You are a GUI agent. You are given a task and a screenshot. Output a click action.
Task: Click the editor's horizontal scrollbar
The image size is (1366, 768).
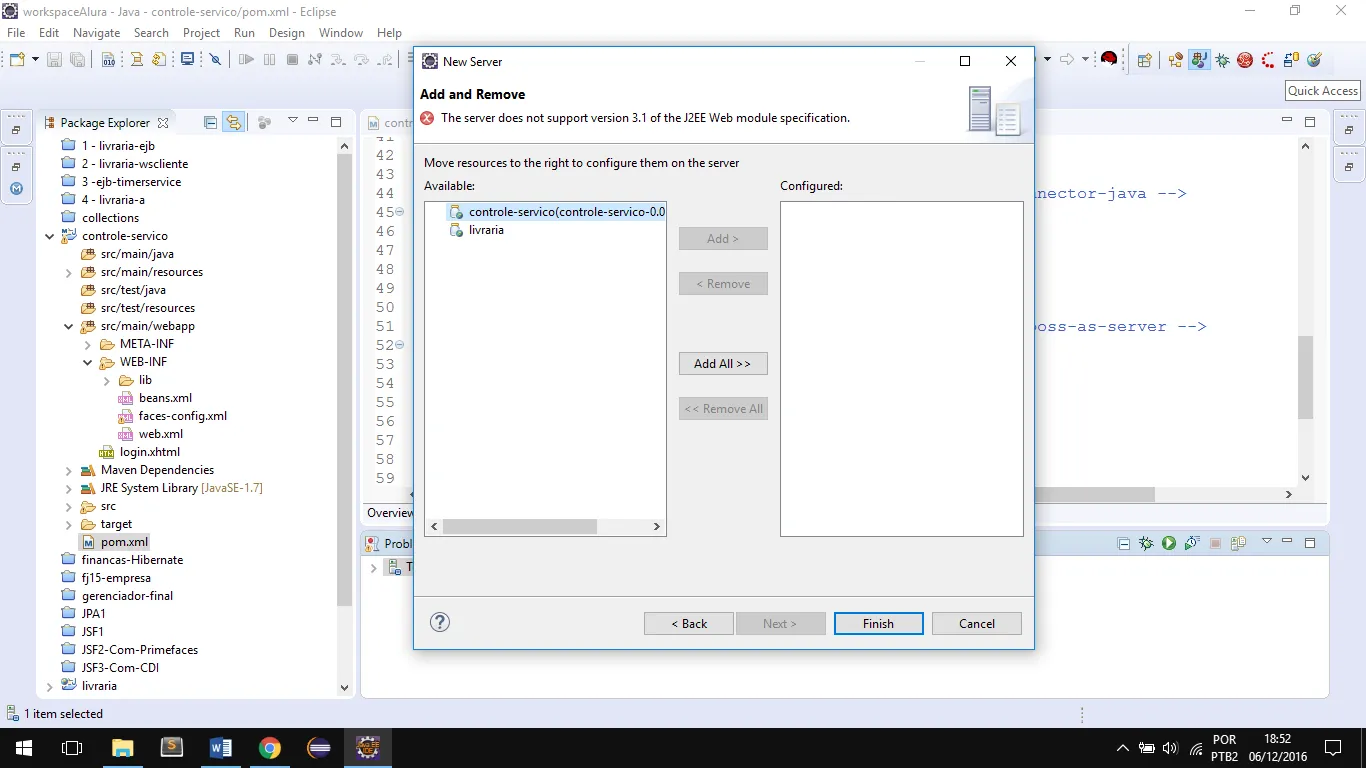(x=1095, y=494)
